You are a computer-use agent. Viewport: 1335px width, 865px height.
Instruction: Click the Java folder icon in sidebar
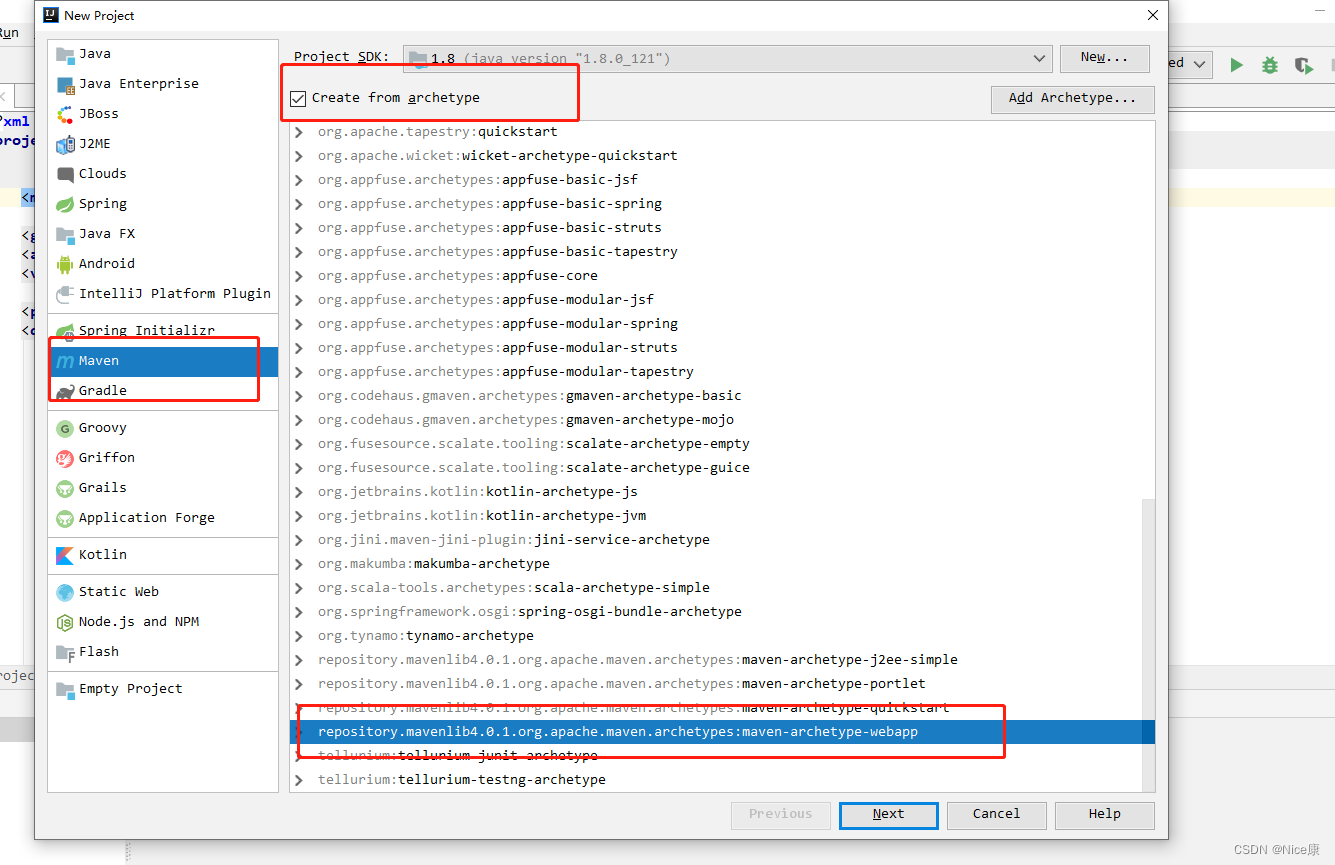tap(65, 54)
